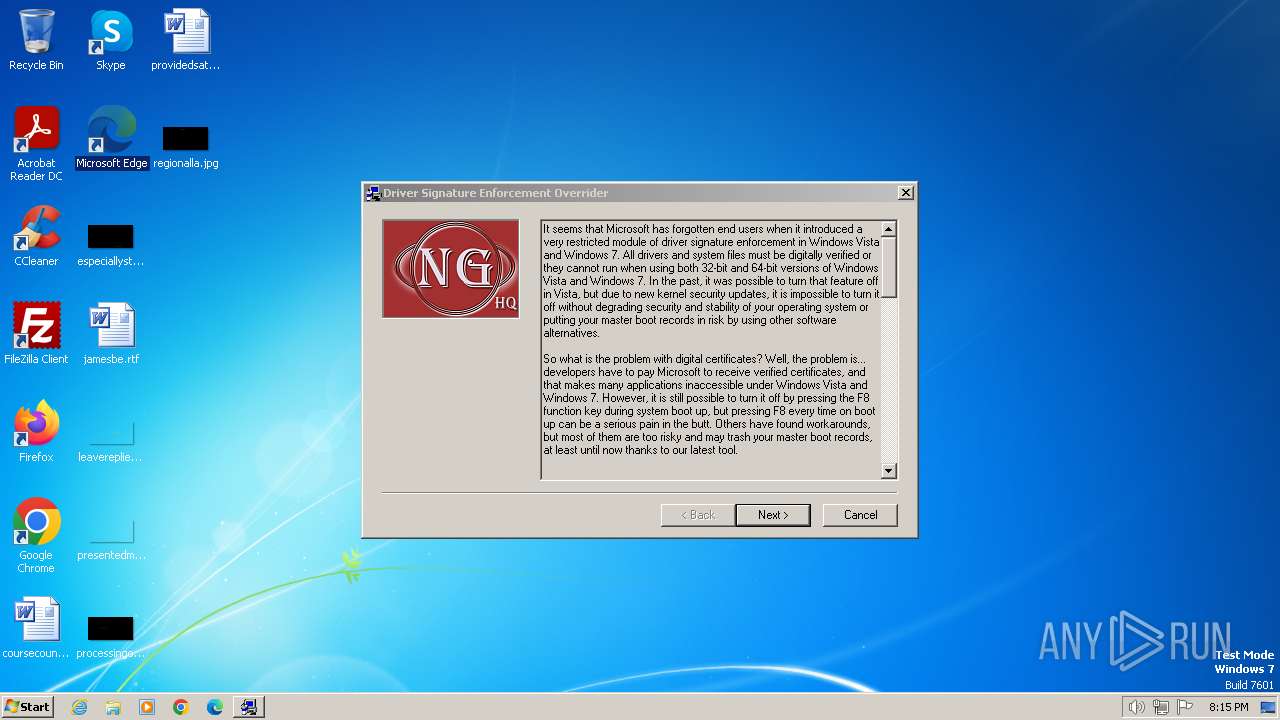Open the Skype desktop shortcut
Viewport: 1280px width, 720px height.
coord(110,40)
